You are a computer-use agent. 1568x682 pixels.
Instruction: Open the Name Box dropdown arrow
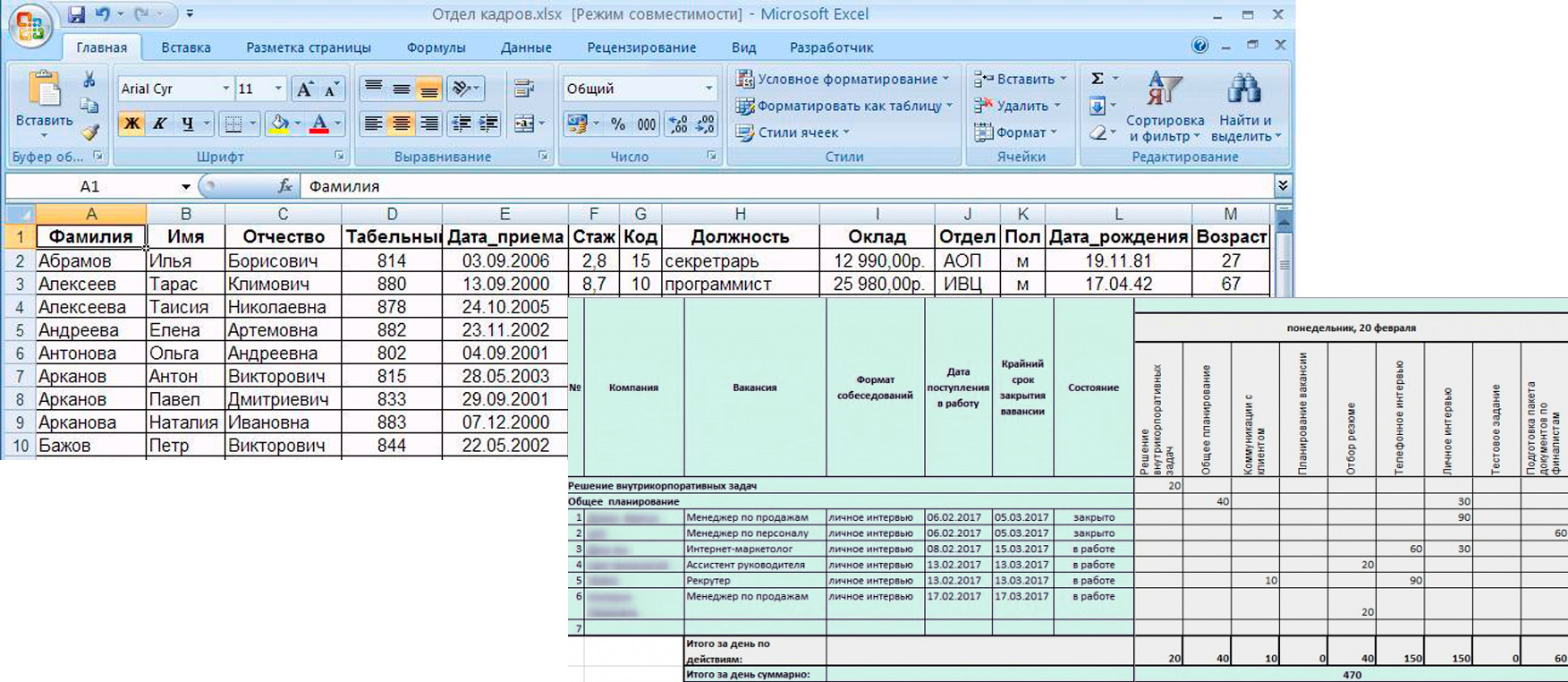click(x=185, y=186)
